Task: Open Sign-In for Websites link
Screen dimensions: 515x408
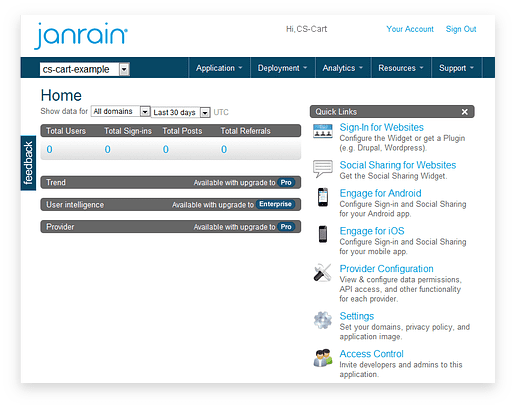Action: 381,127
